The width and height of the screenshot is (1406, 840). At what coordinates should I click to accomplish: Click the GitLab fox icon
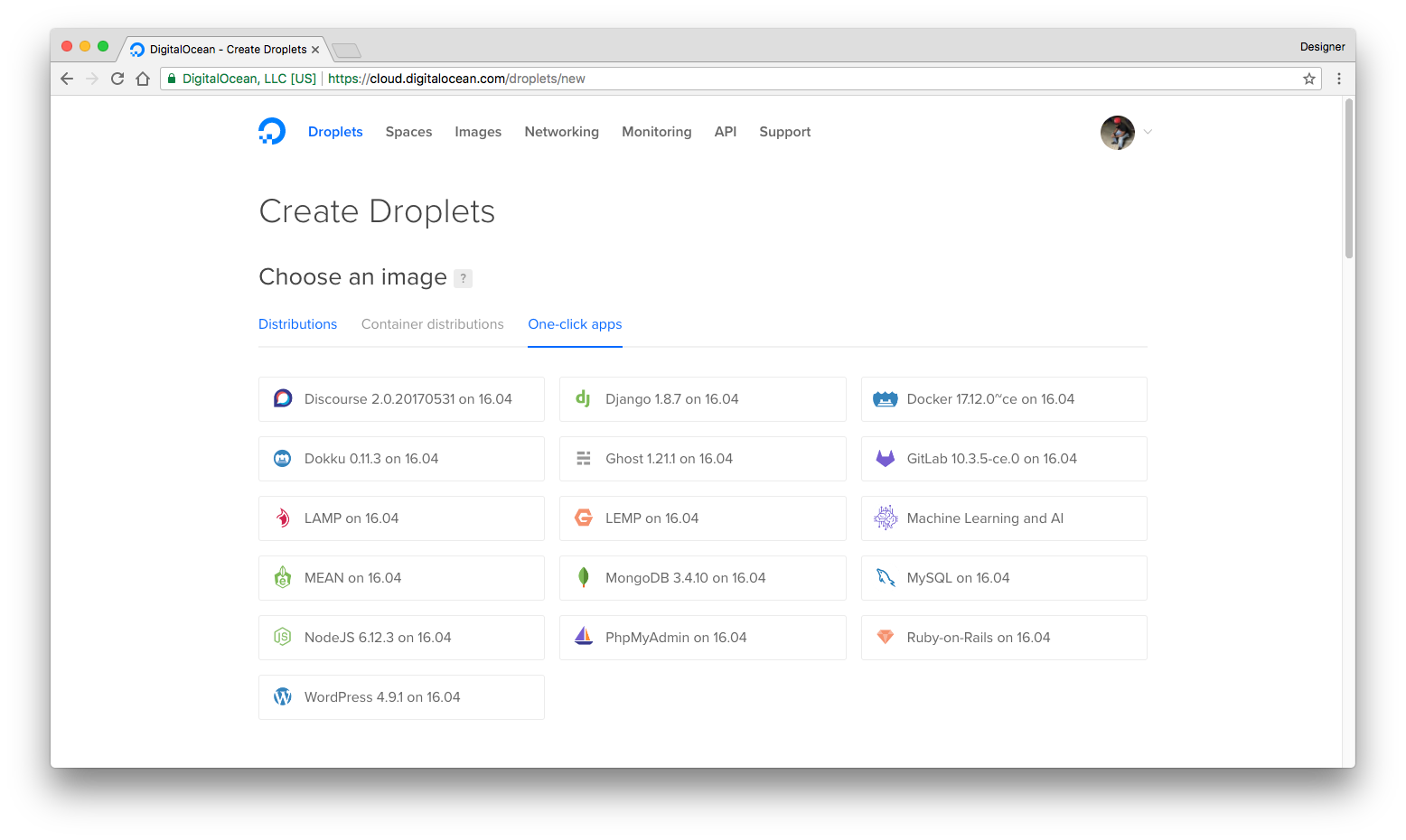(886, 458)
